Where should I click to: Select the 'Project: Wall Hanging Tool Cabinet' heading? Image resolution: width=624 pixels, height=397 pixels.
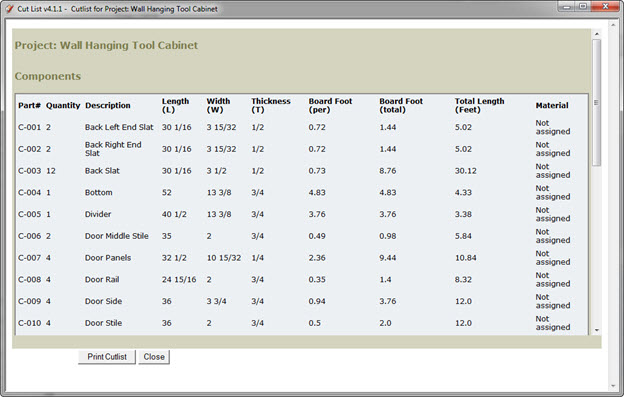(106, 45)
